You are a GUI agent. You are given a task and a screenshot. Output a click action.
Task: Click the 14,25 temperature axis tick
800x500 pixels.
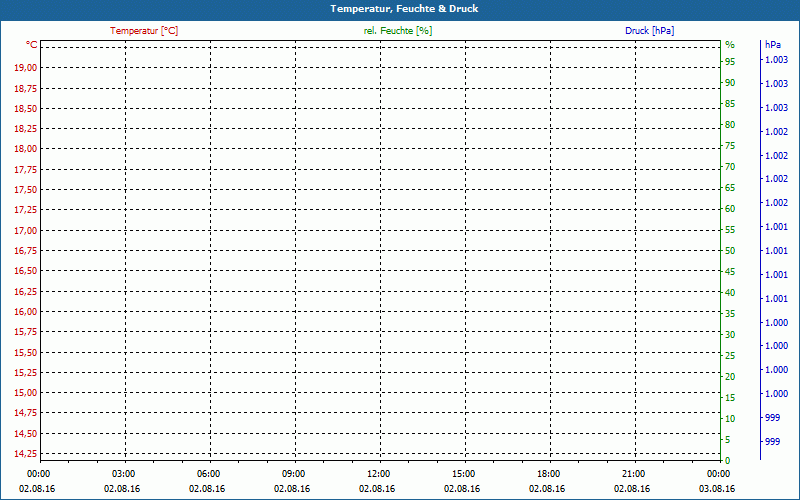tap(26, 454)
